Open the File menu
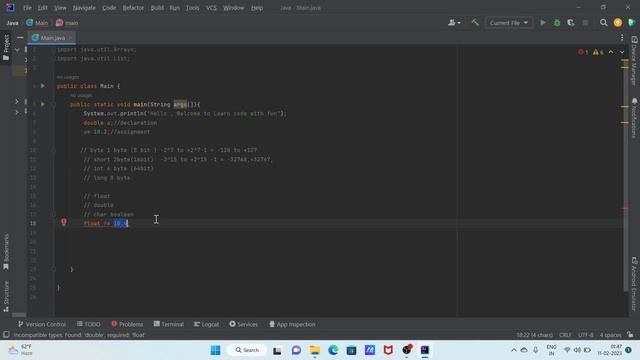Image resolution: width=640 pixels, height=360 pixels. [x=27, y=8]
